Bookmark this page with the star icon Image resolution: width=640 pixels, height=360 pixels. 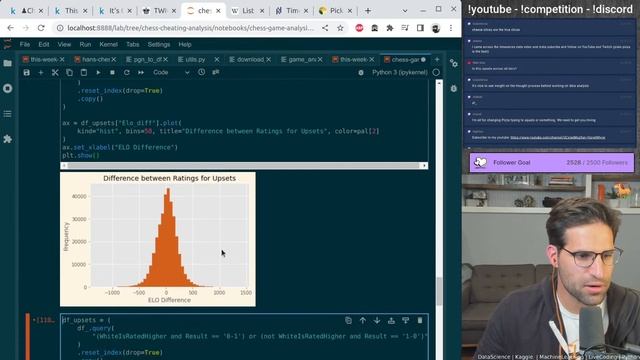(340, 28)
